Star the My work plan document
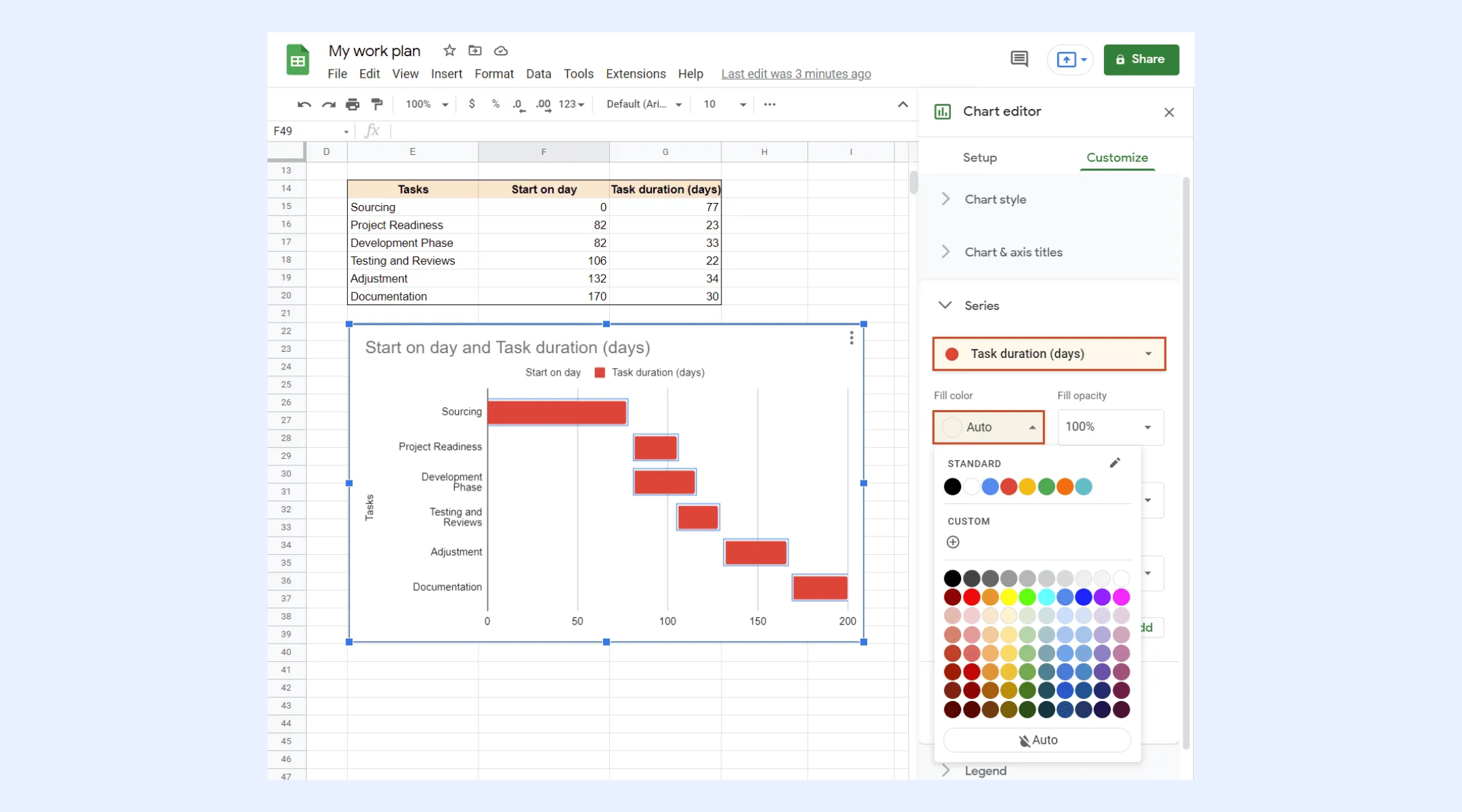The height and width of the screenshot is (812, 1462). click(x=449, y=51)
